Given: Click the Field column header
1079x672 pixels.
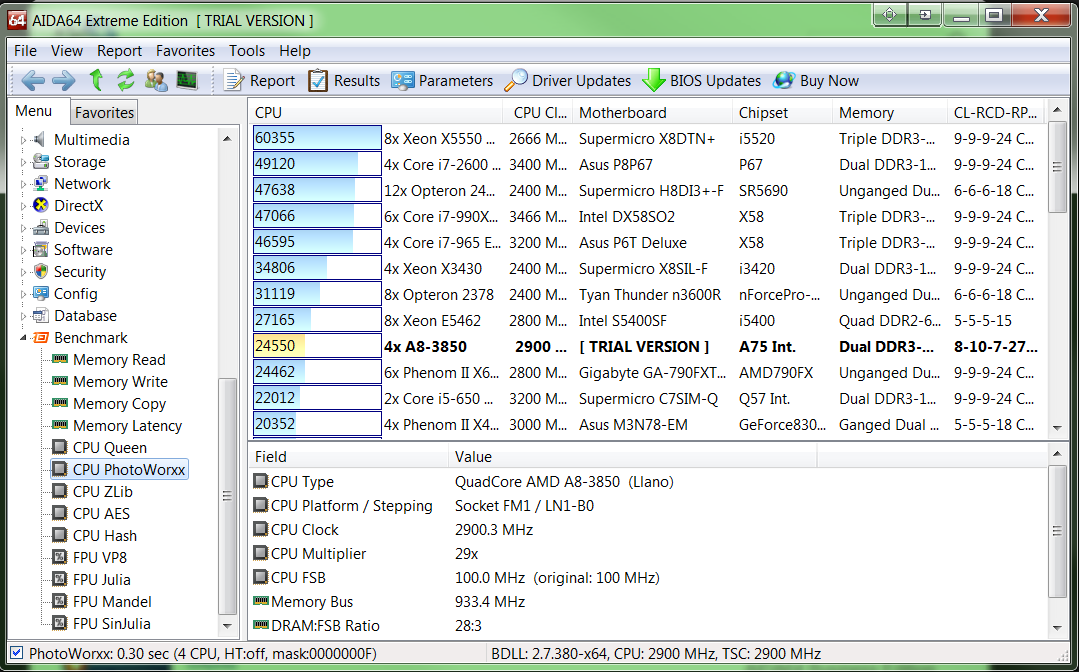Looking at the screenshot, I should pyautogui.click(x=348, y=457).
